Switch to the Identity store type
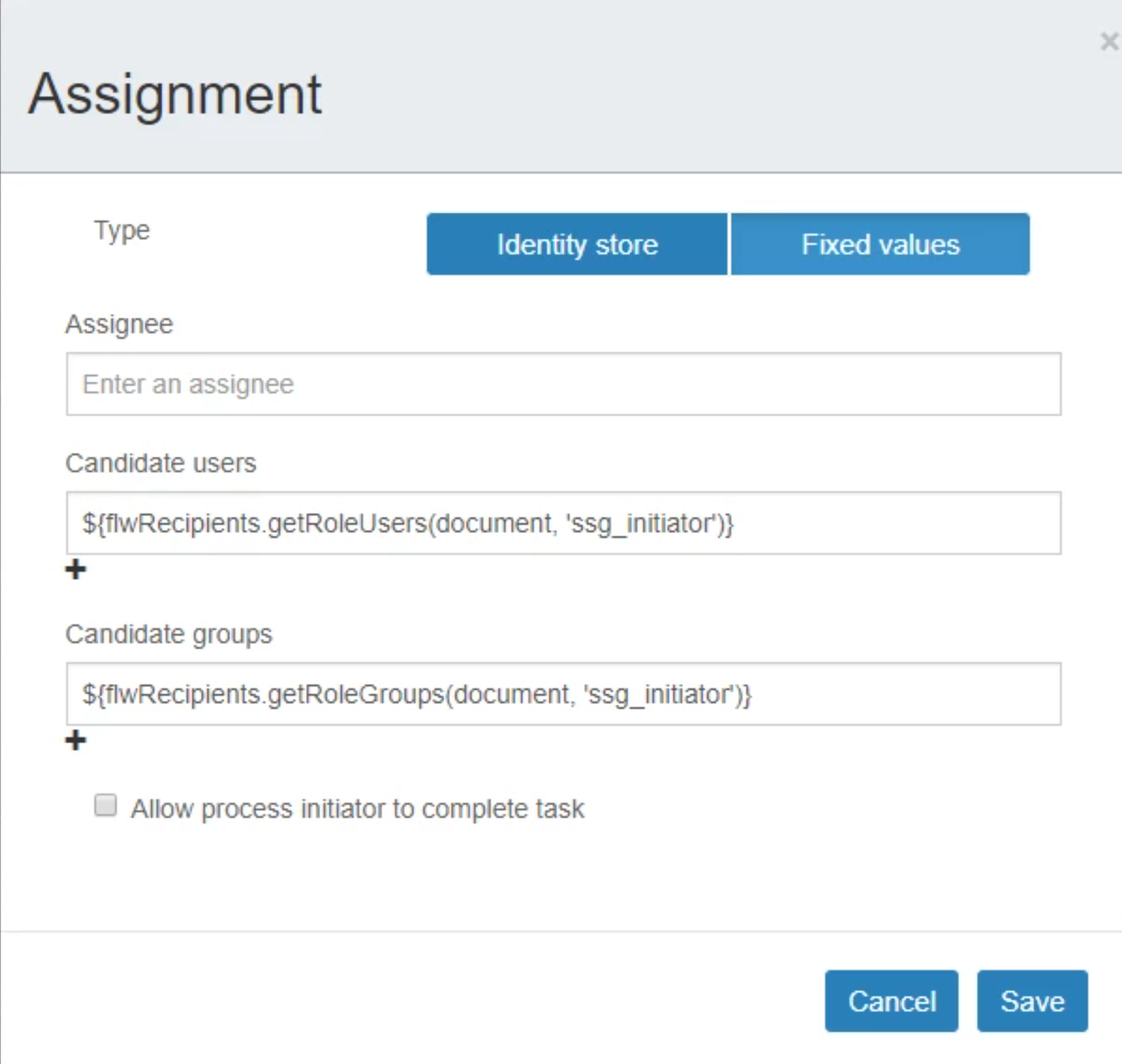1122x1064 pixels. [577, 244]
